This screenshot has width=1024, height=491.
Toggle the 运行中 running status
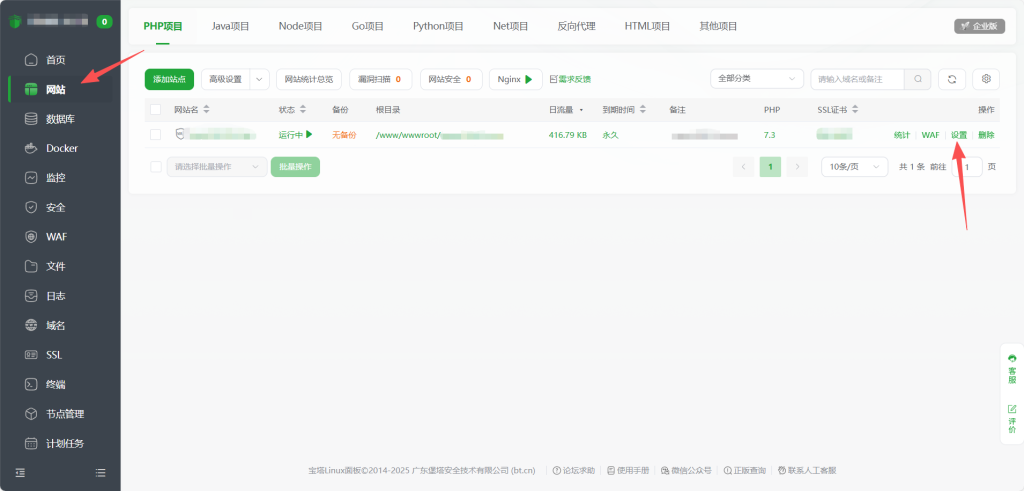coord(296,135)
